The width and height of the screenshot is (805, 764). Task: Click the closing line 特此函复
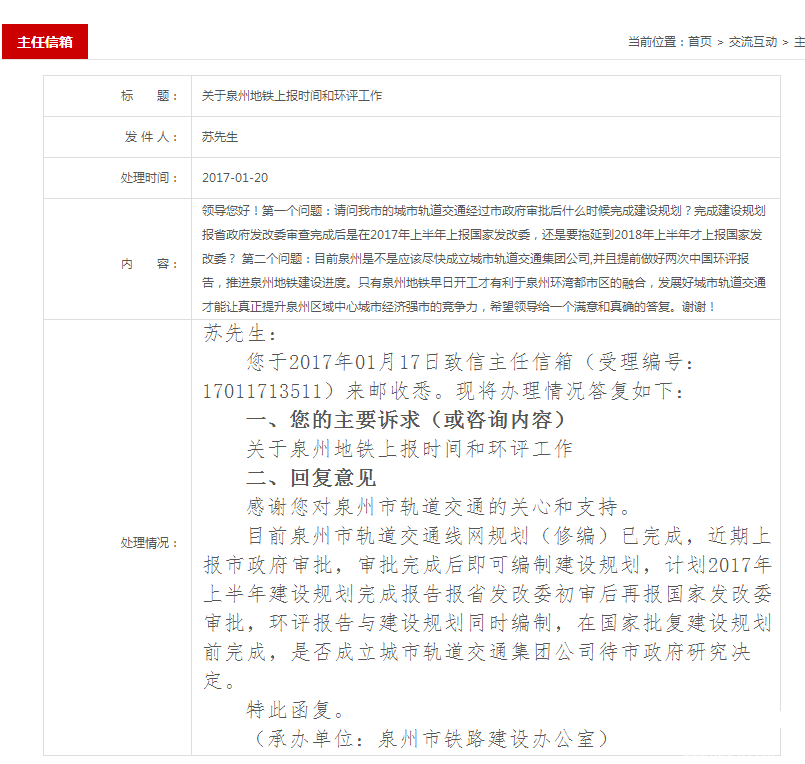point(296,710)
